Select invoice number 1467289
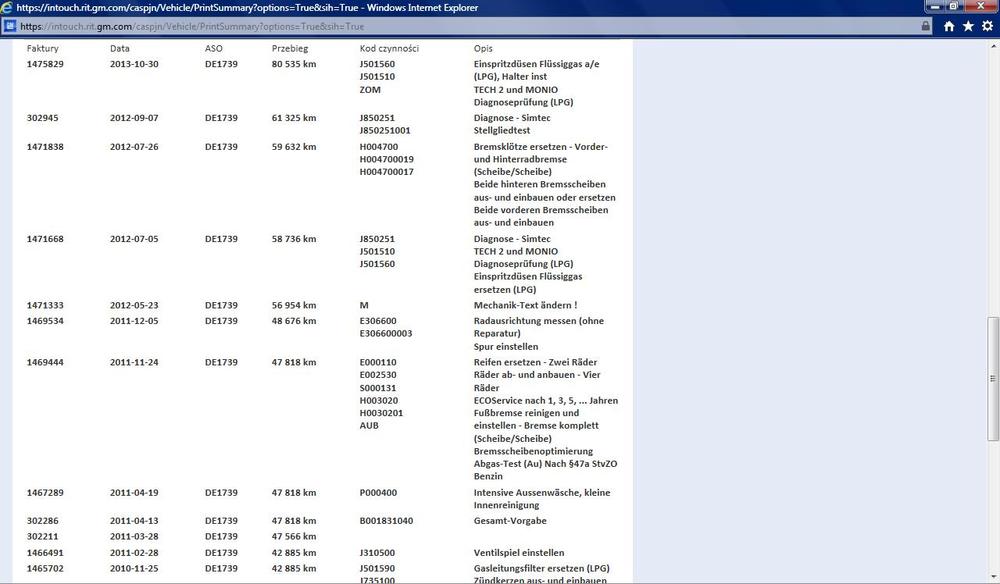Image resolution: width=1000 pixels, height=584 pixels. [45, 493]
